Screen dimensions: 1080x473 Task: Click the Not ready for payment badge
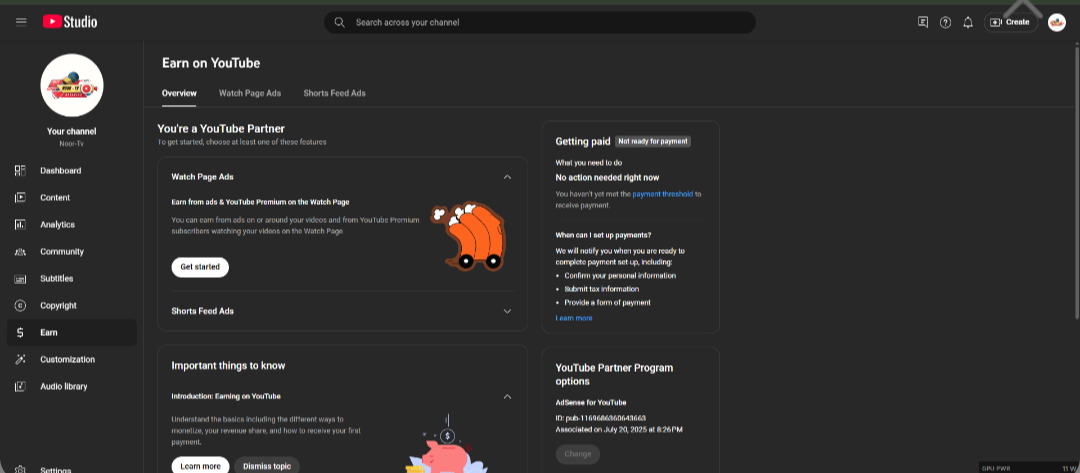point(653,141)
